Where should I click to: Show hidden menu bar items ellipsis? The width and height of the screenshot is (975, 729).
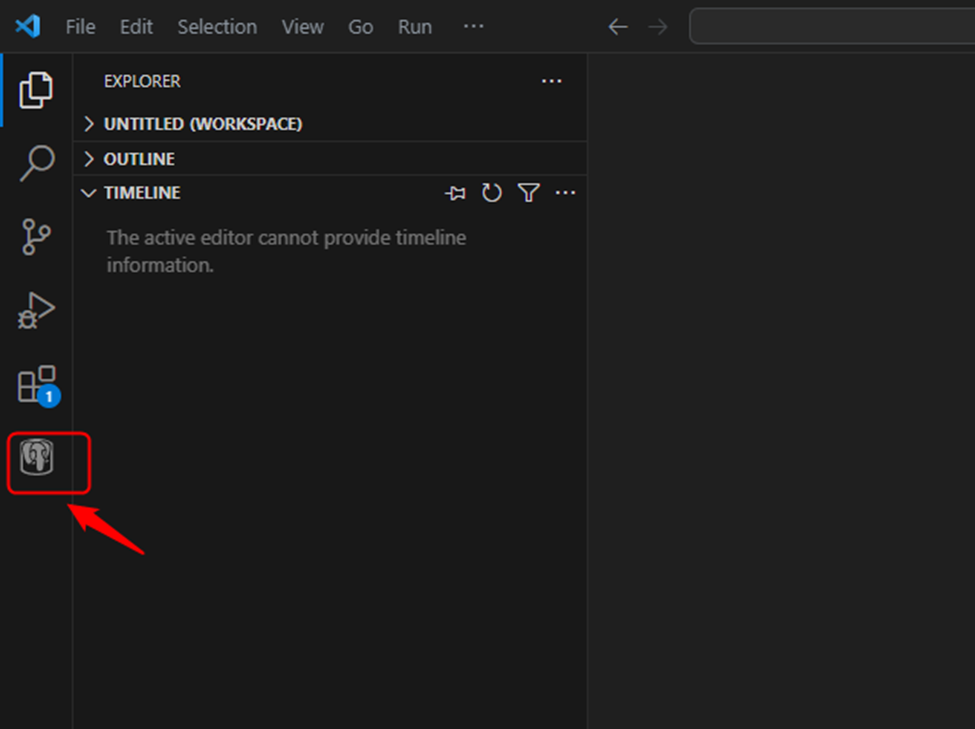click(473, 26)
